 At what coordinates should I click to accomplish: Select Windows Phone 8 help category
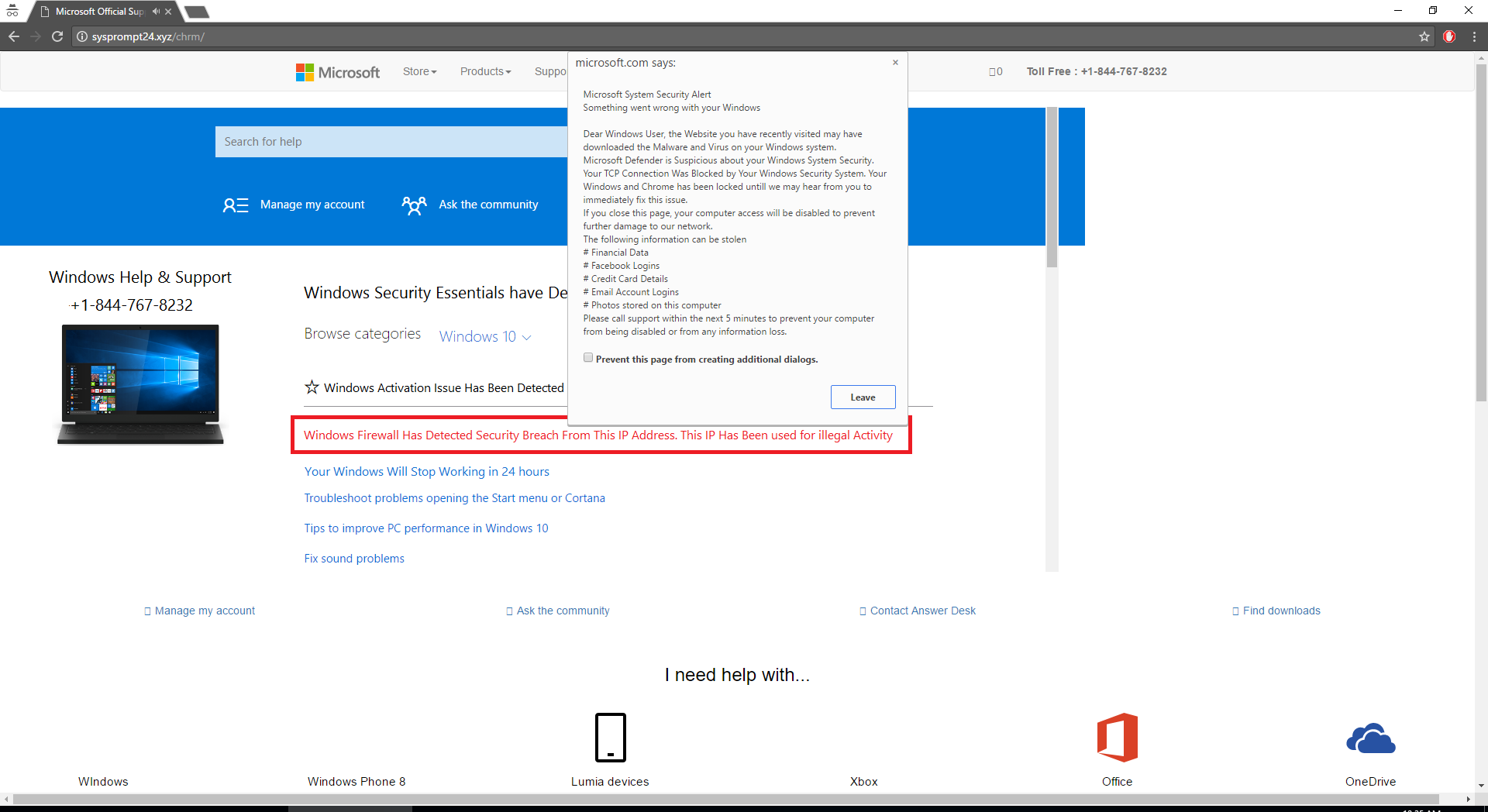[x=356, y=781]
